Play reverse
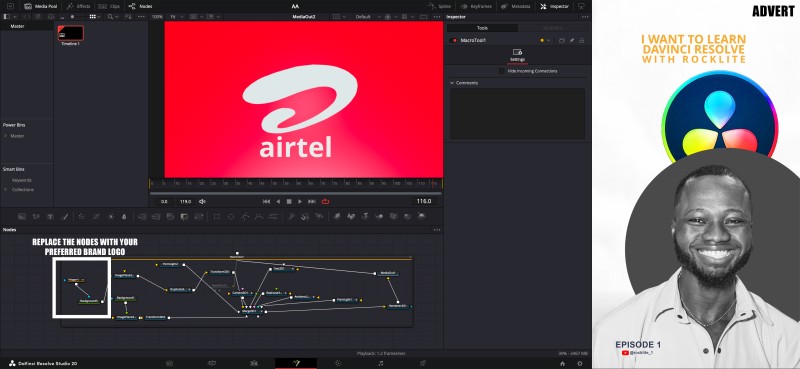 [x=278, y=202]
